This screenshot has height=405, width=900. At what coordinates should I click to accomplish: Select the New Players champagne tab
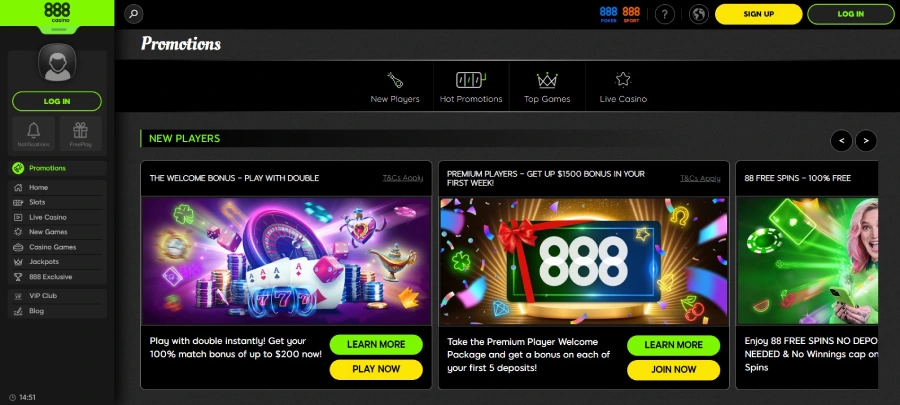click(x=395, y=87)
